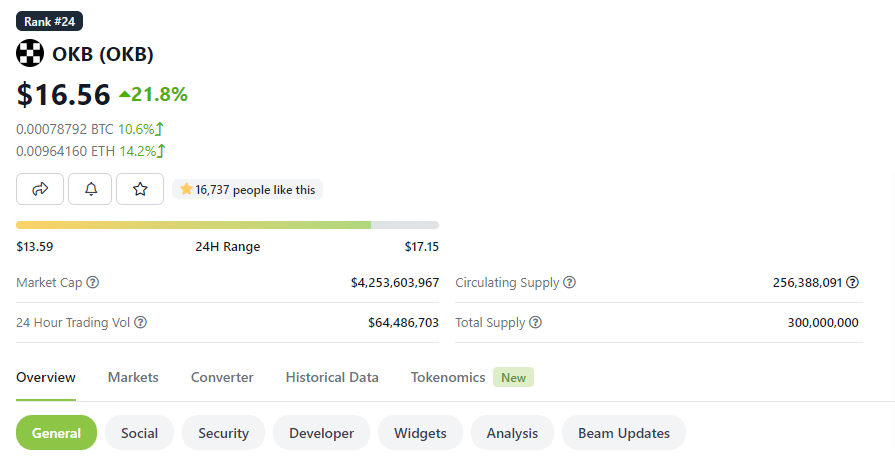Click 24 Hour Trading Vol info icon

141,323
